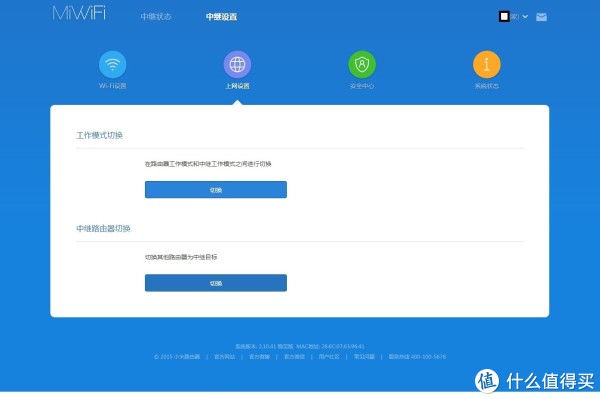The height and width of the screenshot is (399, 600).
Task: Open the mail envelope icon
Action: click(x=541, y=17)
